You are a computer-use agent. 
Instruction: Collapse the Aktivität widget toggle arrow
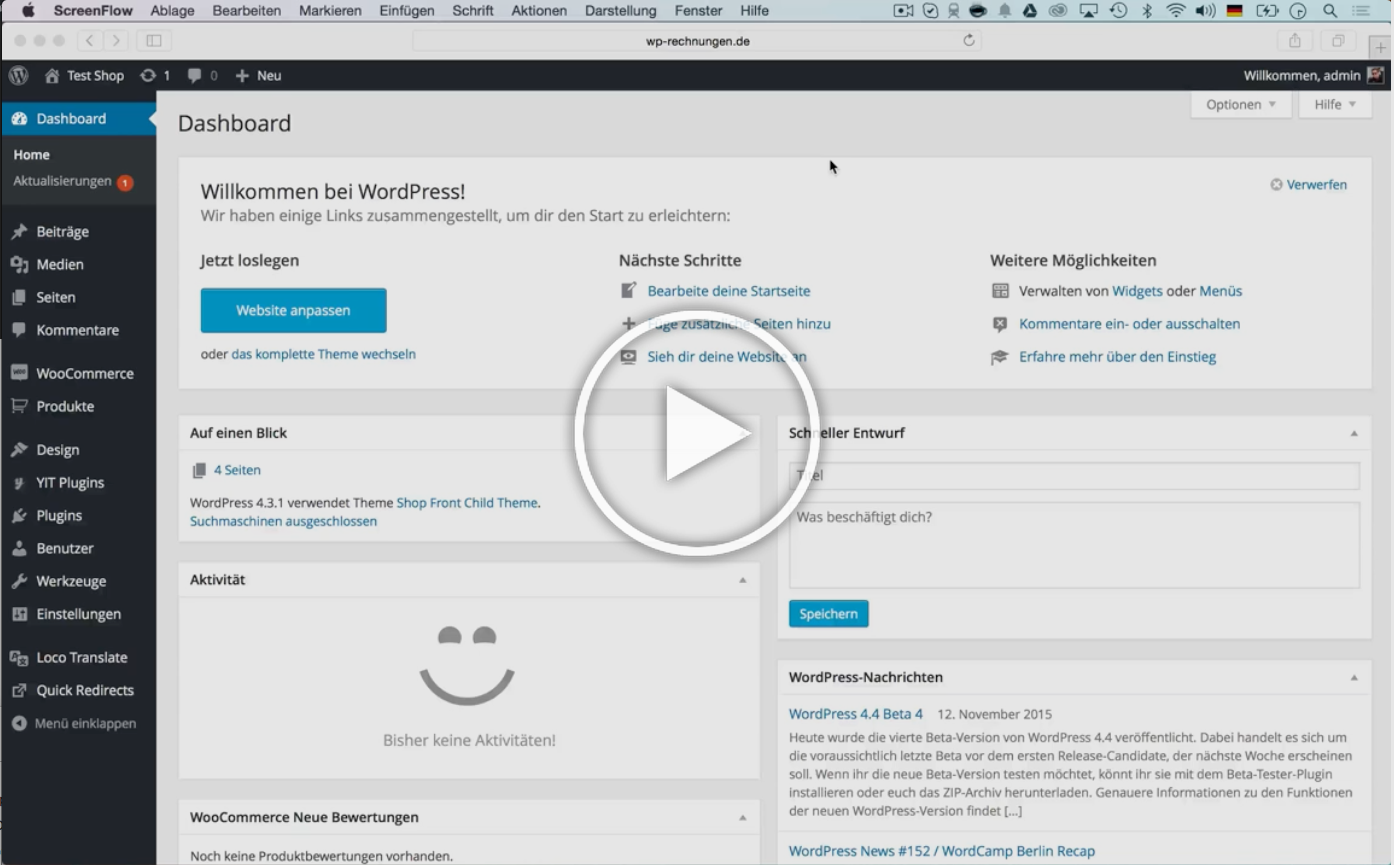[742, 580]
